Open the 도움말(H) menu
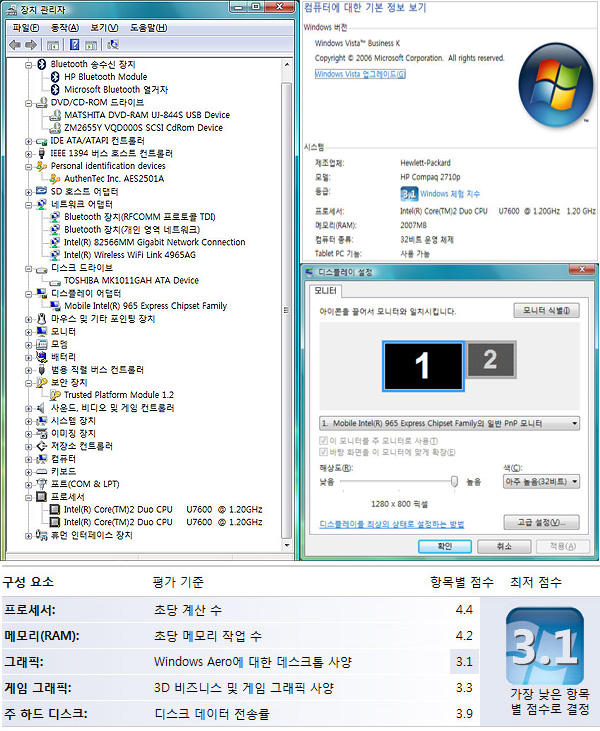 148,28
